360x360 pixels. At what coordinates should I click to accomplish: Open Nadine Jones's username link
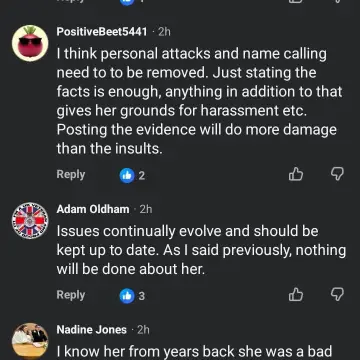coord(92,330)
